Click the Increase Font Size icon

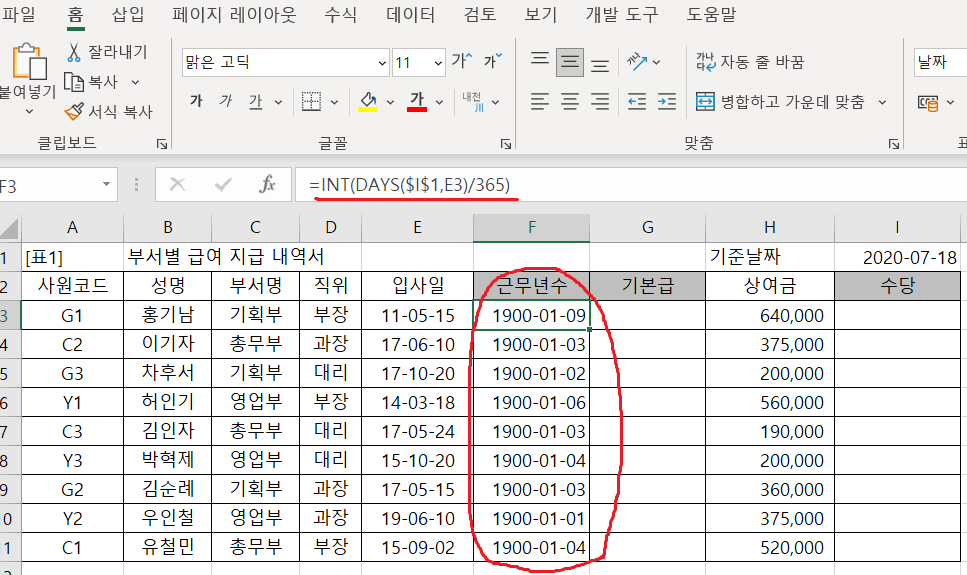coord(461,62)
